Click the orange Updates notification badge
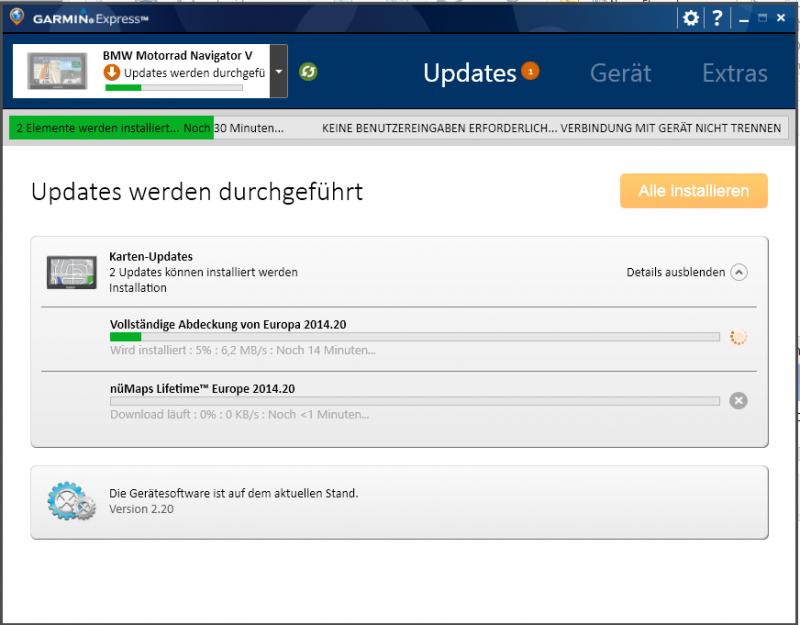 pyautogui.click(x=530, y=71)
